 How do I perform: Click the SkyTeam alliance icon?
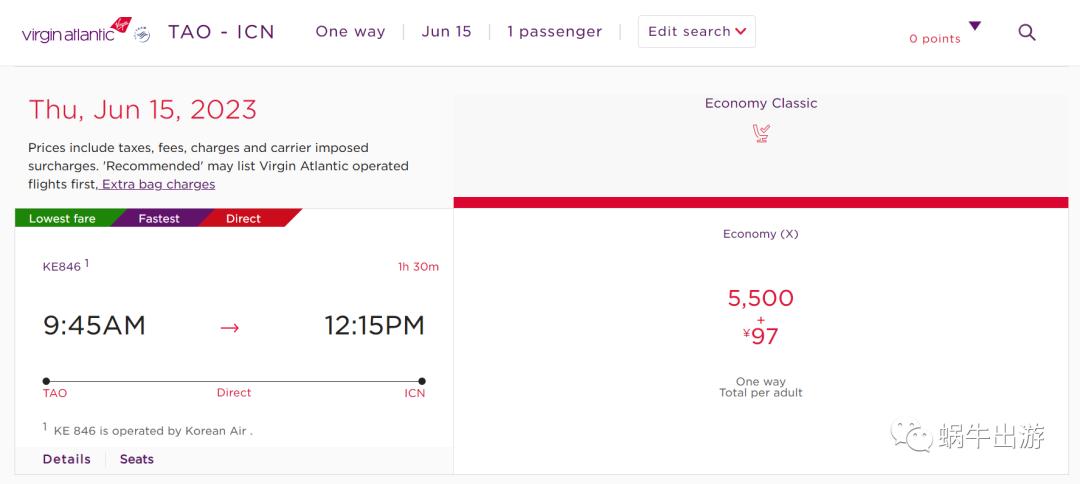[142, 34]
